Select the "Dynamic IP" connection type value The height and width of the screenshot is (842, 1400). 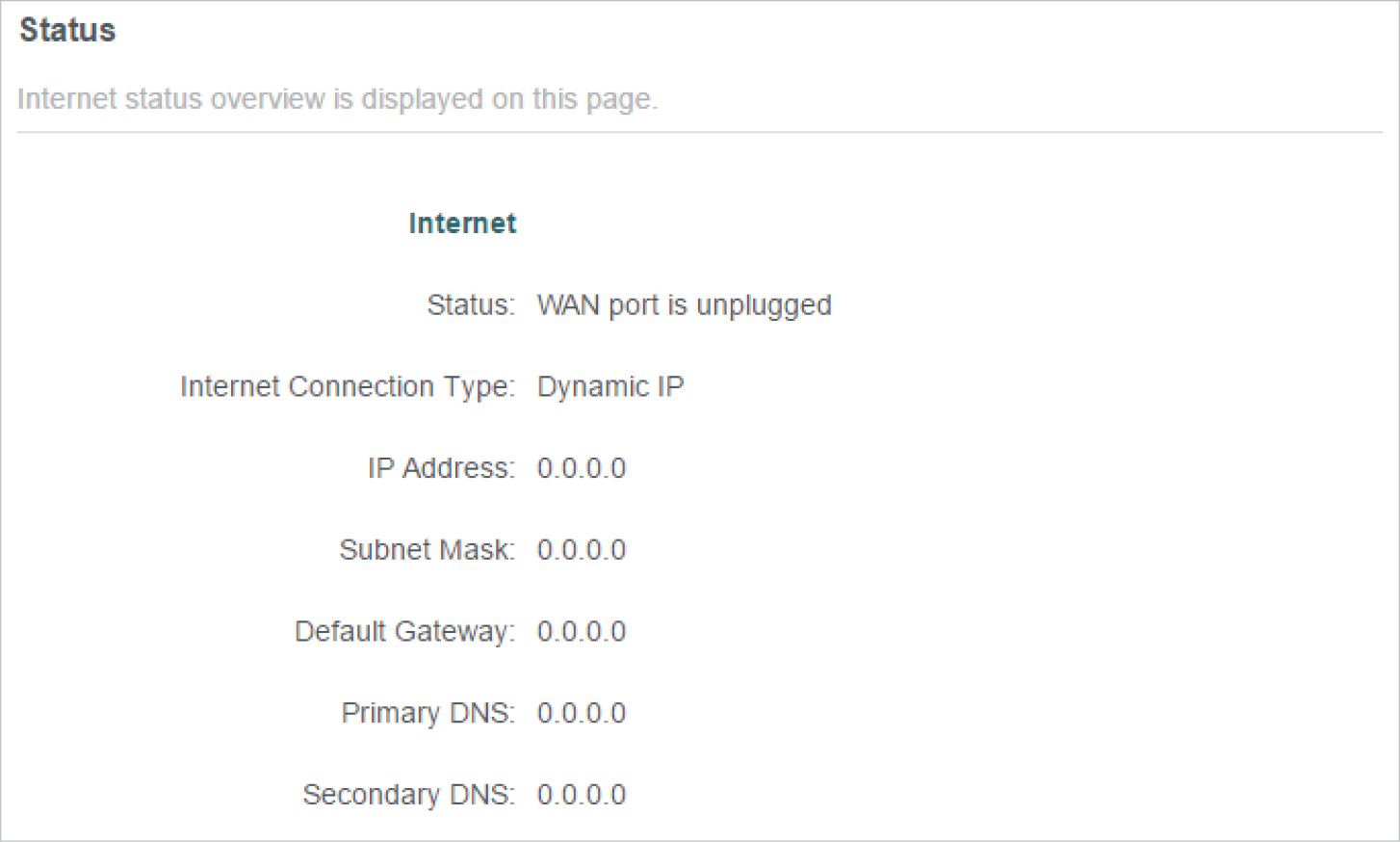(610, 387)
